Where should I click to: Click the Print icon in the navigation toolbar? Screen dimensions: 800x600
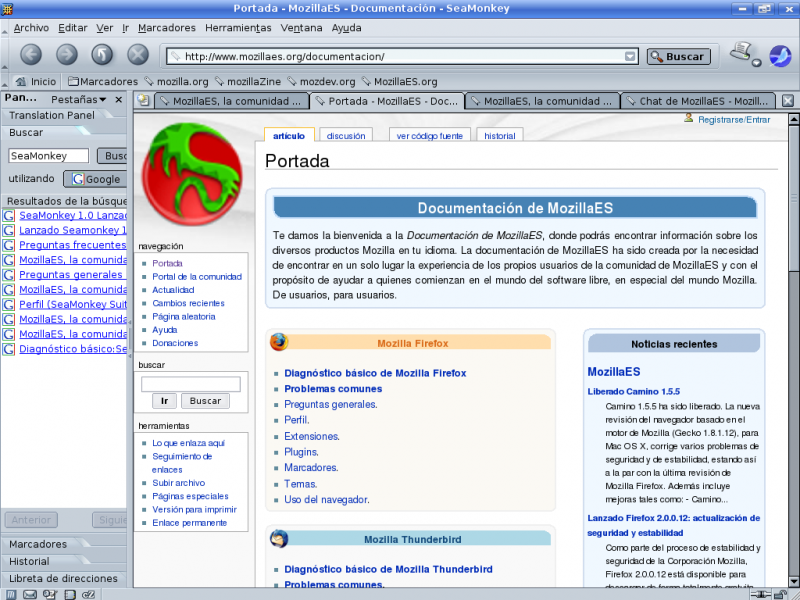pos(741,52)
